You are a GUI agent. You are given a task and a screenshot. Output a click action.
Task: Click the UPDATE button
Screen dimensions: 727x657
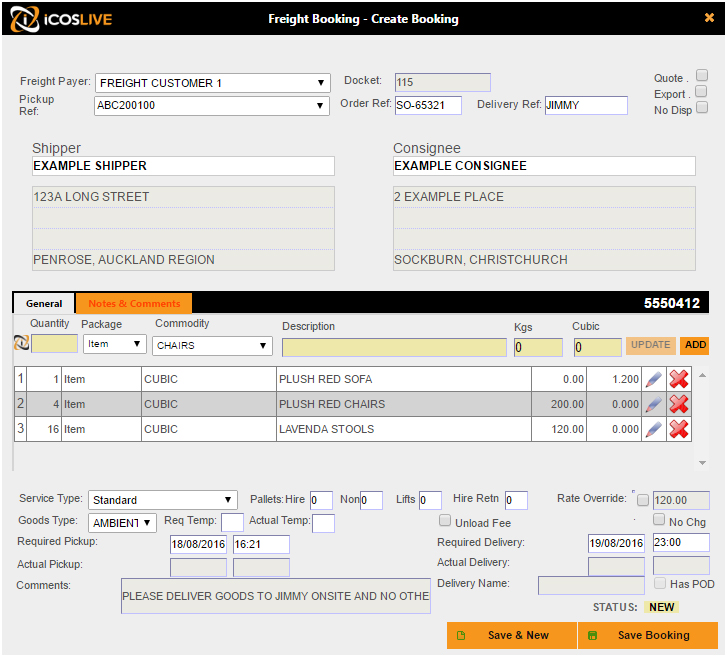(x=650, y=345)
